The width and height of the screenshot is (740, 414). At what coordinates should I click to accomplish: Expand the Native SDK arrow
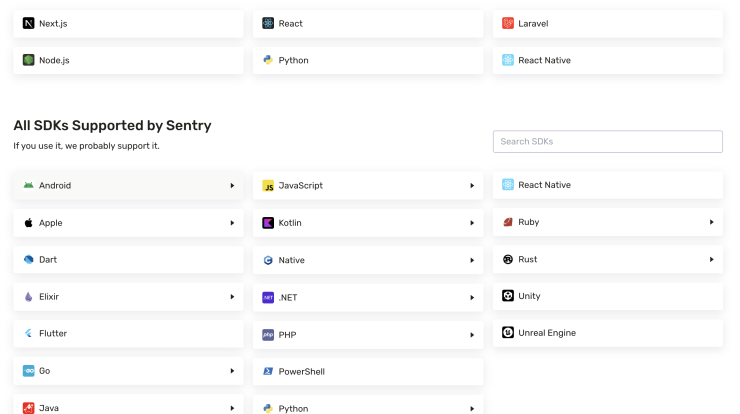472,260
